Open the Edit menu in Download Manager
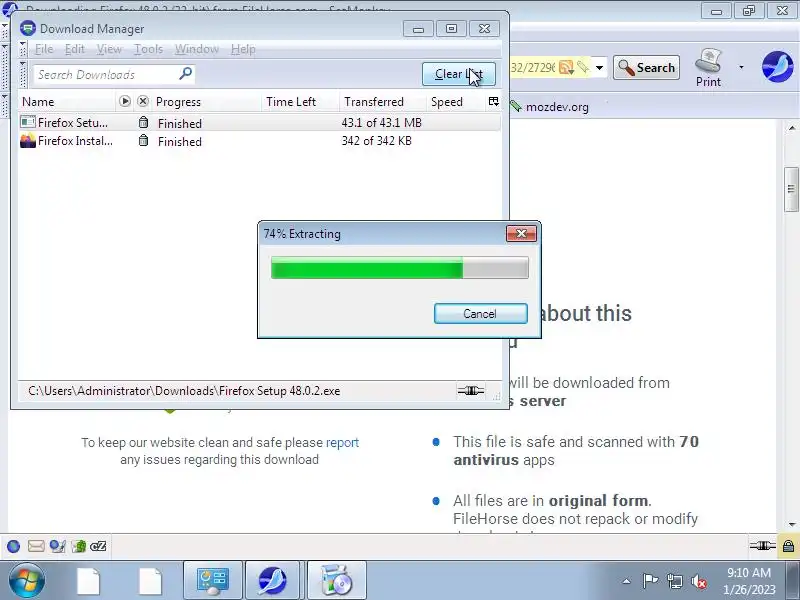This screenshot has width=800, height=600. tap(74, 49)
